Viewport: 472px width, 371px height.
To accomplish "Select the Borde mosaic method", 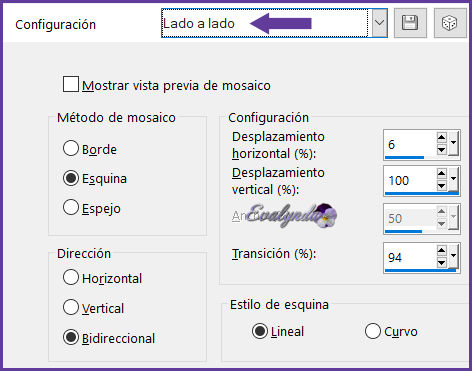I will (71, 149).
